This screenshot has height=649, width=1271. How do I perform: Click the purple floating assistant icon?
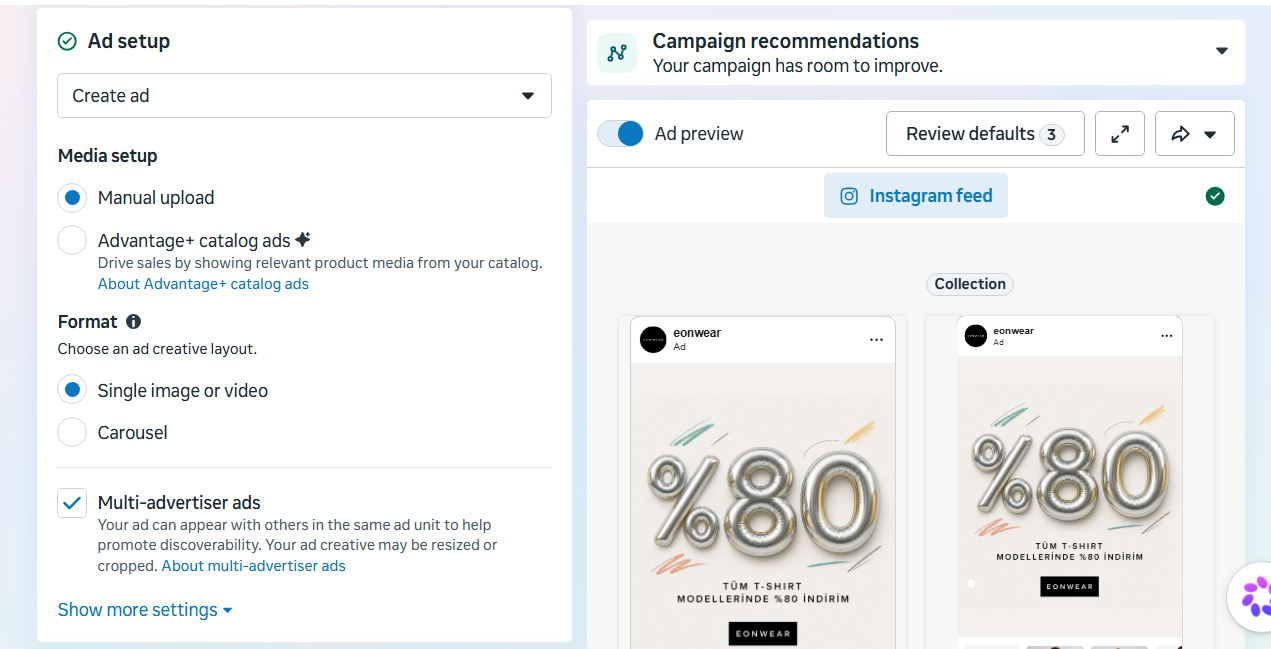pyautogui.click(x=1253, y=596)
